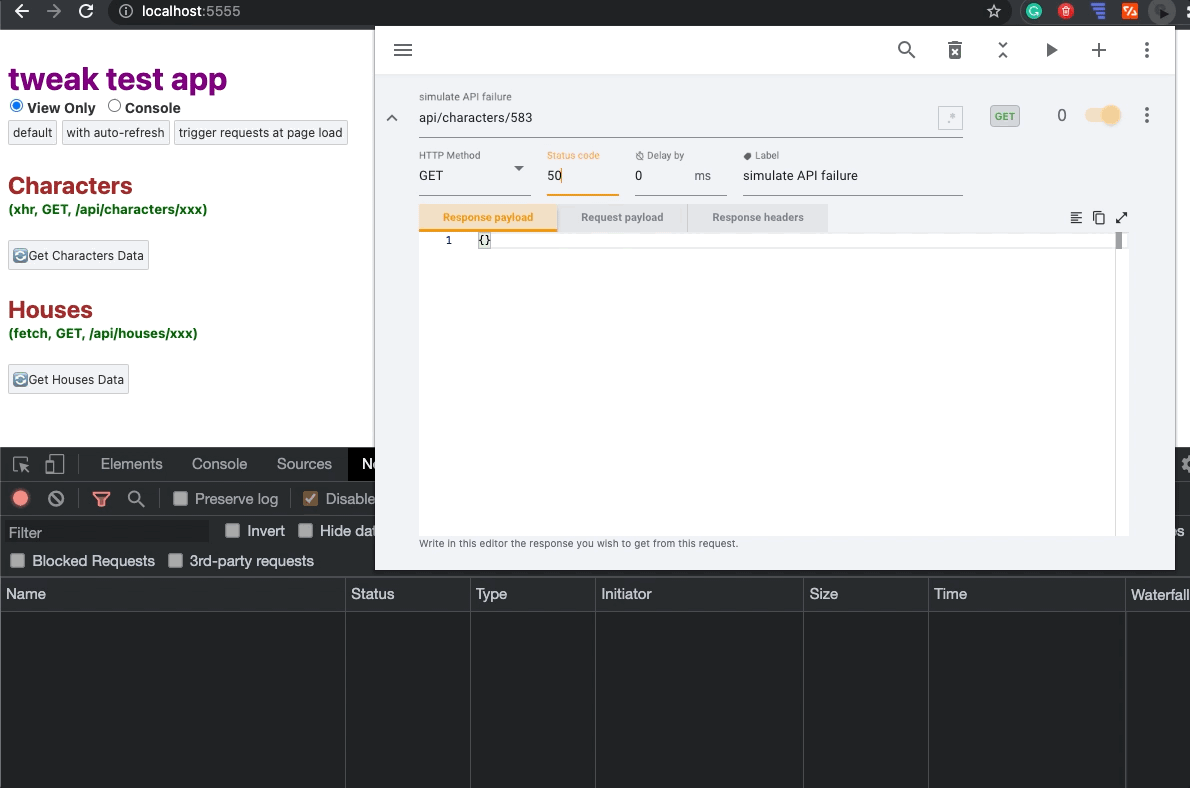
Task: Switch to the Request payload tab
Action: click(x=622, y=217)
